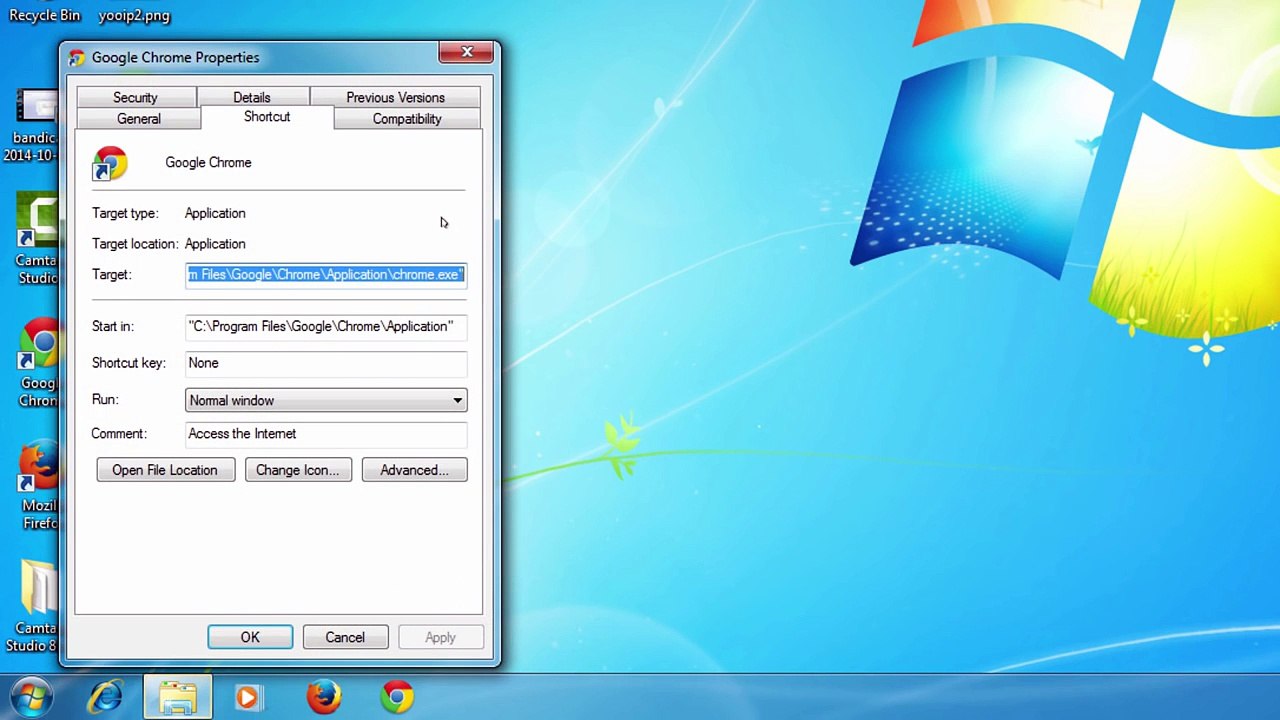This screenshot has width=1280, height=720.
Task: Launch Internet Explorer from the taskbar
Action: click(x=105, y=696)
